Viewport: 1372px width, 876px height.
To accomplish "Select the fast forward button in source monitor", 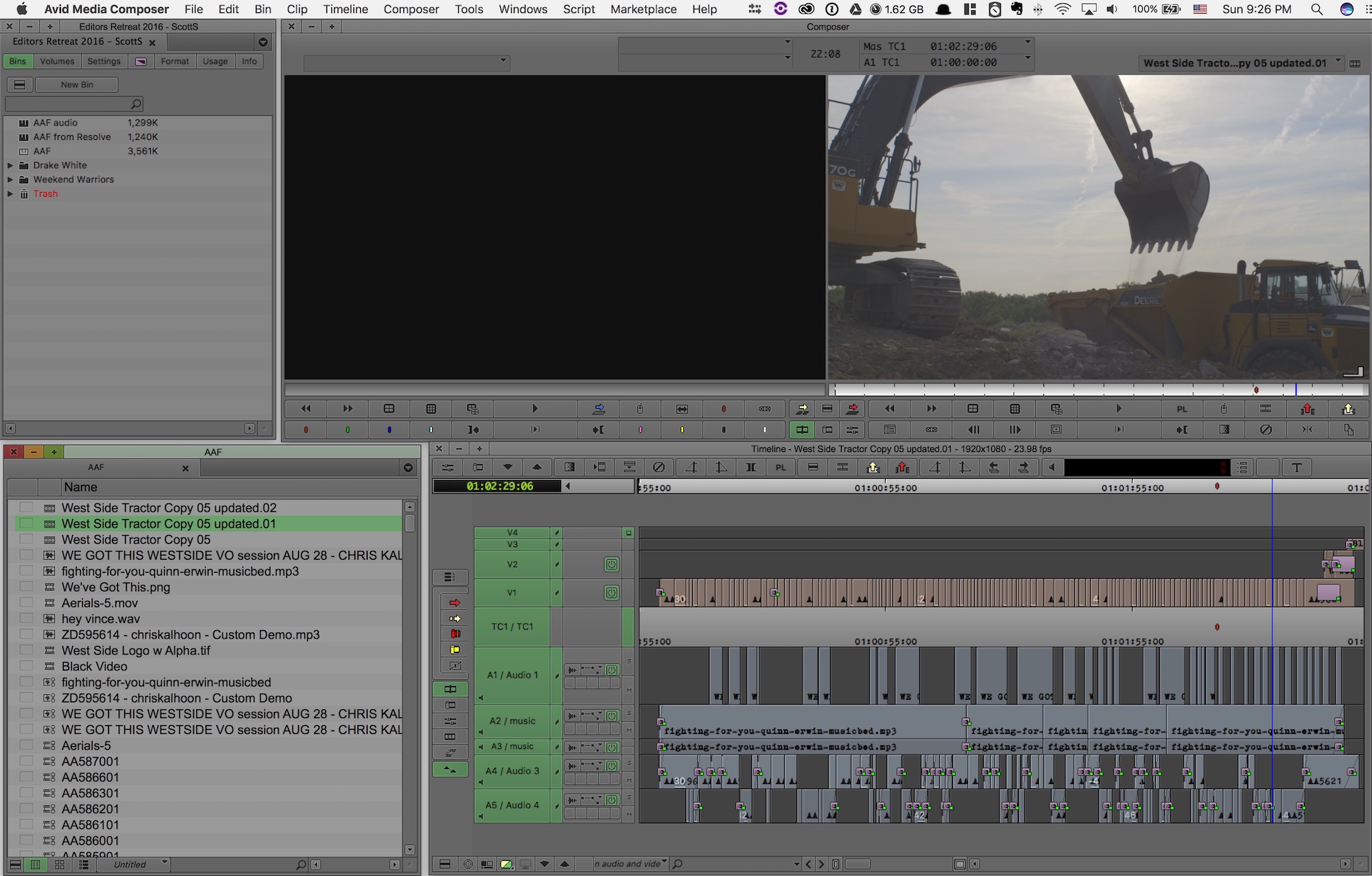I will [347, 408].
